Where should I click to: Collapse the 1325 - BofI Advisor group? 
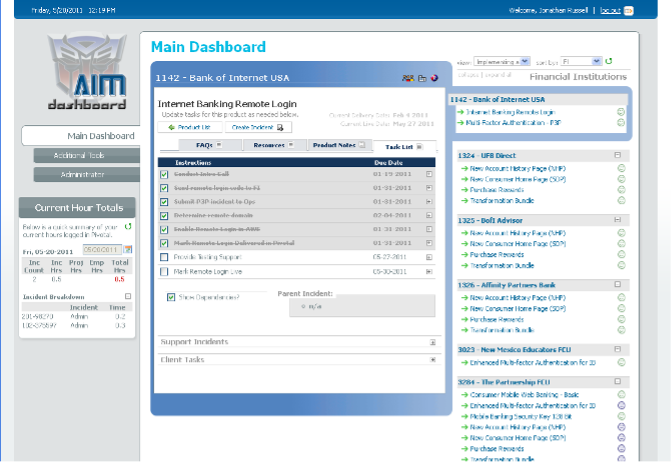618,220
